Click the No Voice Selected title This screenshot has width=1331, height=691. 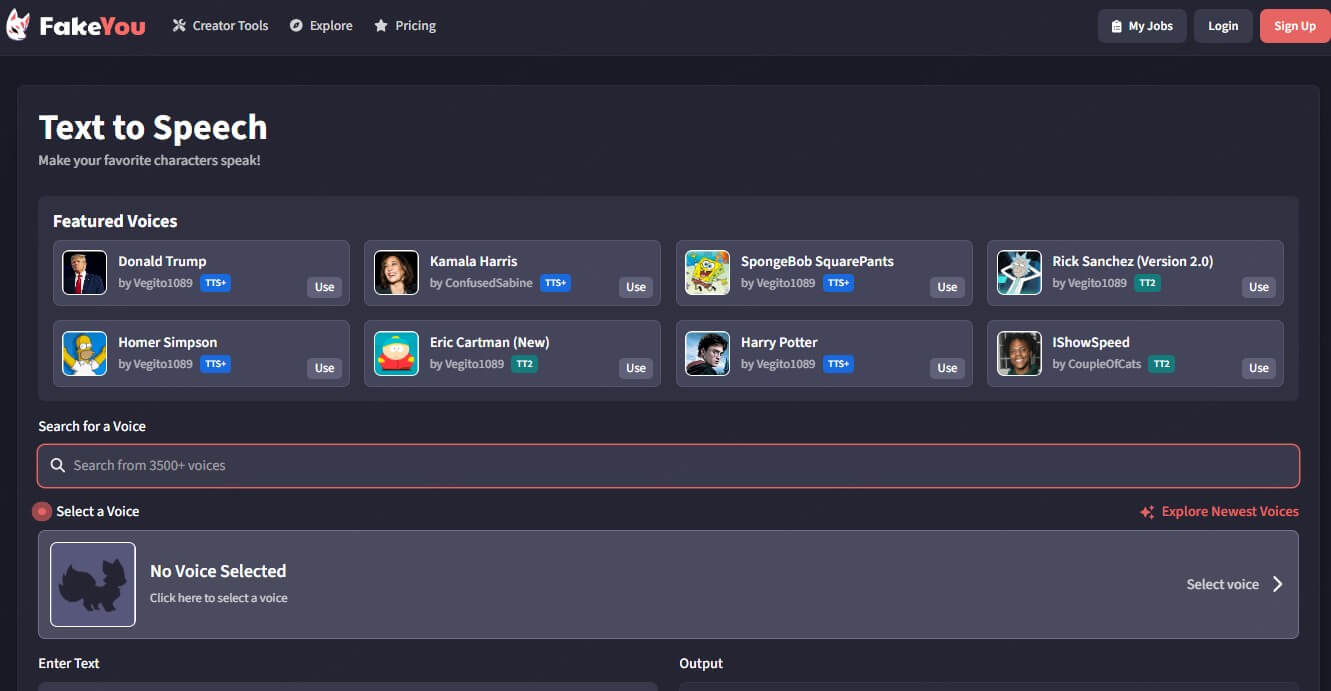pos(218,571)
